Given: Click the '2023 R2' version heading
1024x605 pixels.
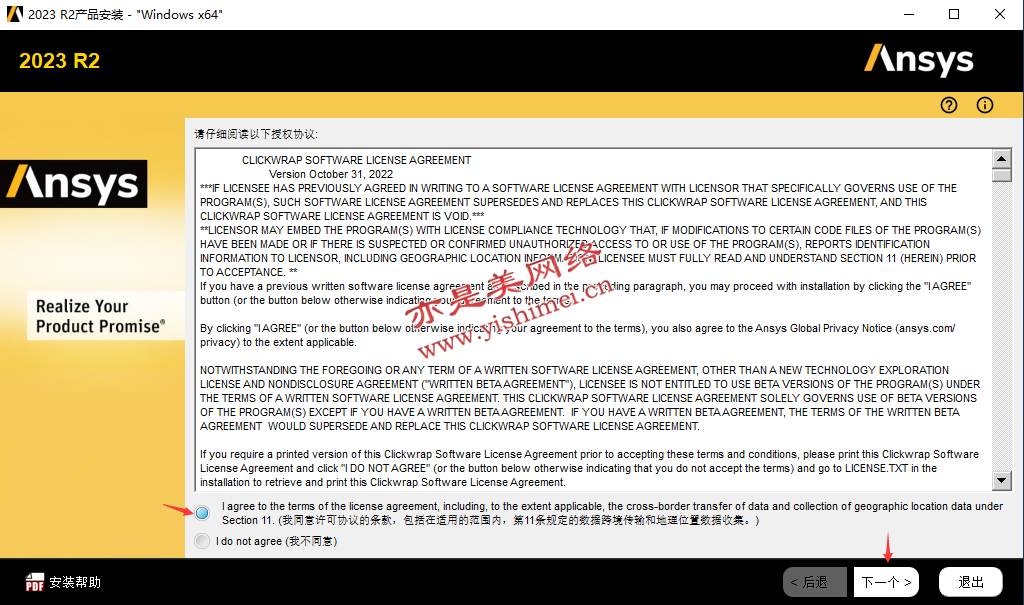Looking at the screenshot, I should point(59,61).
